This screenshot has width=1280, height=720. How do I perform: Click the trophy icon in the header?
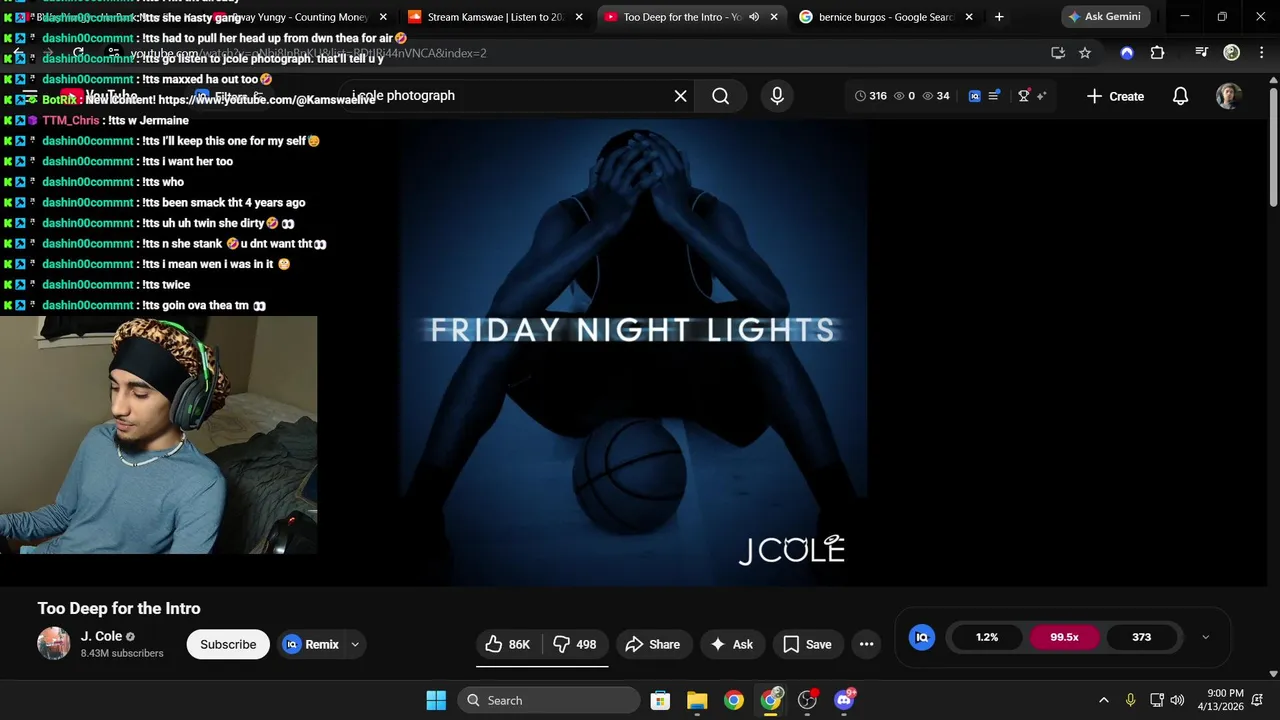[x=1023, y=96]
